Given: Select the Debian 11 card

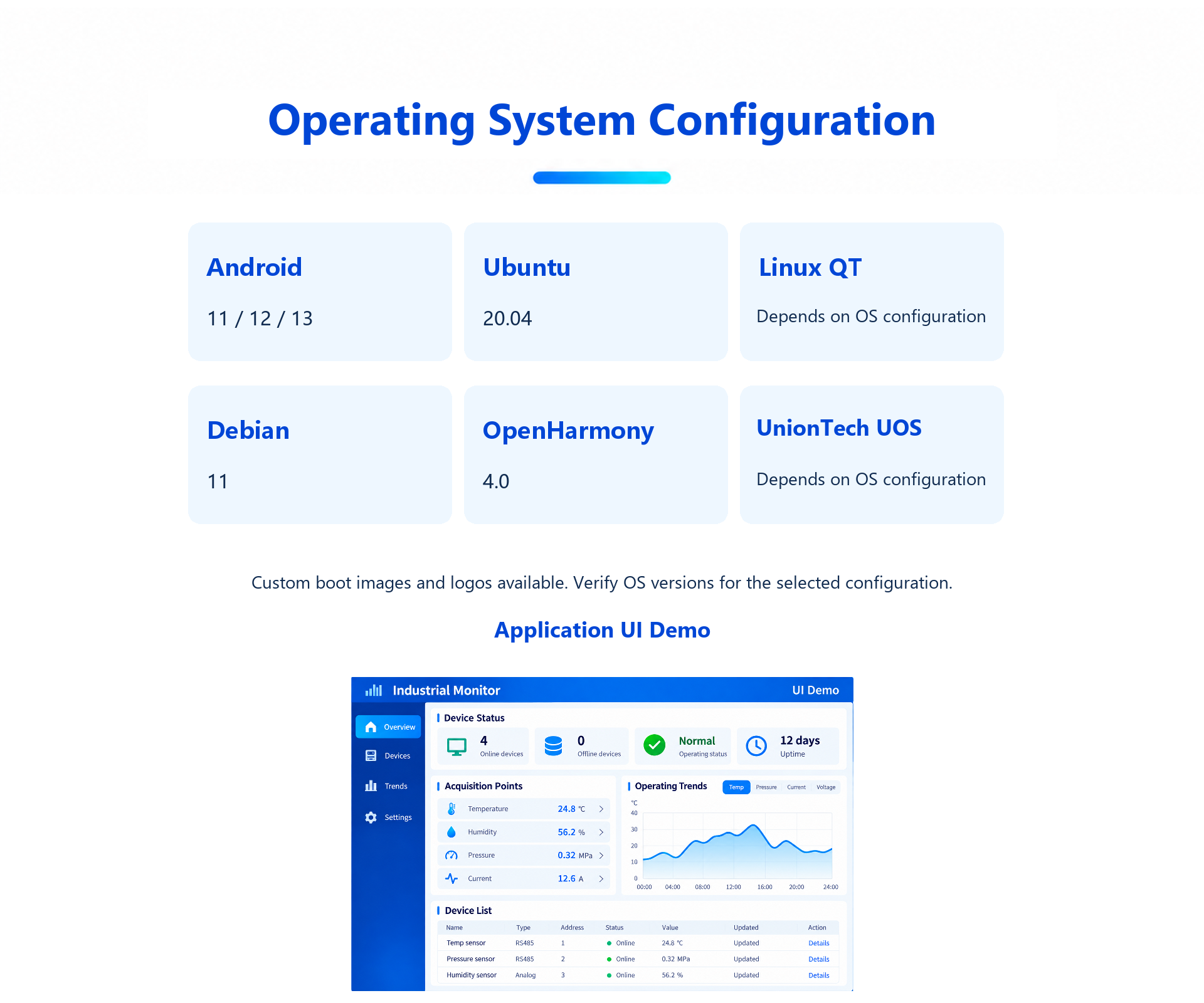Looking at the screenshot, I should coord(320,454).
